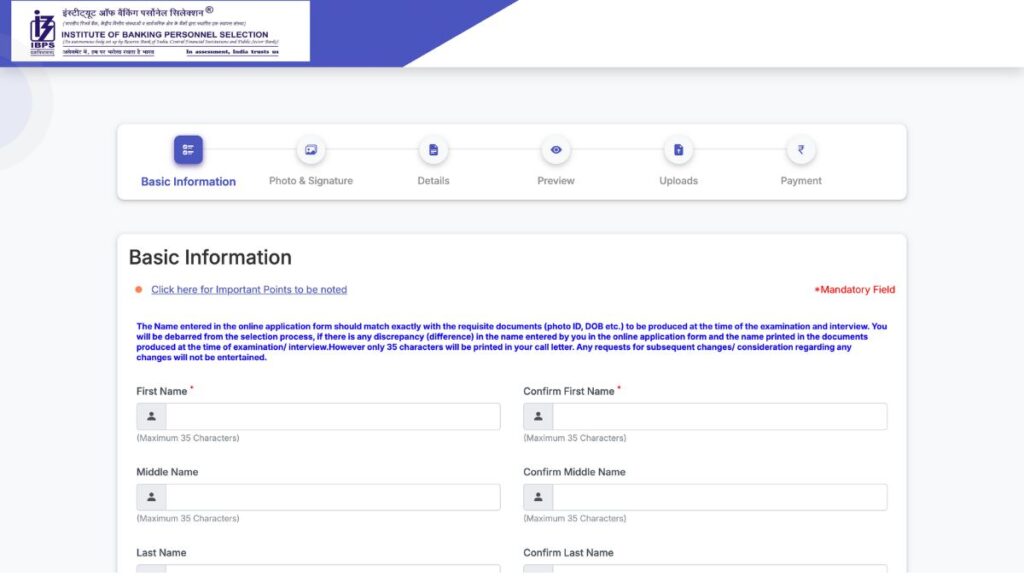The image size is (1024, 576).
Task: Click the 'Confirm First Name' field label
Action: point(569,391)
